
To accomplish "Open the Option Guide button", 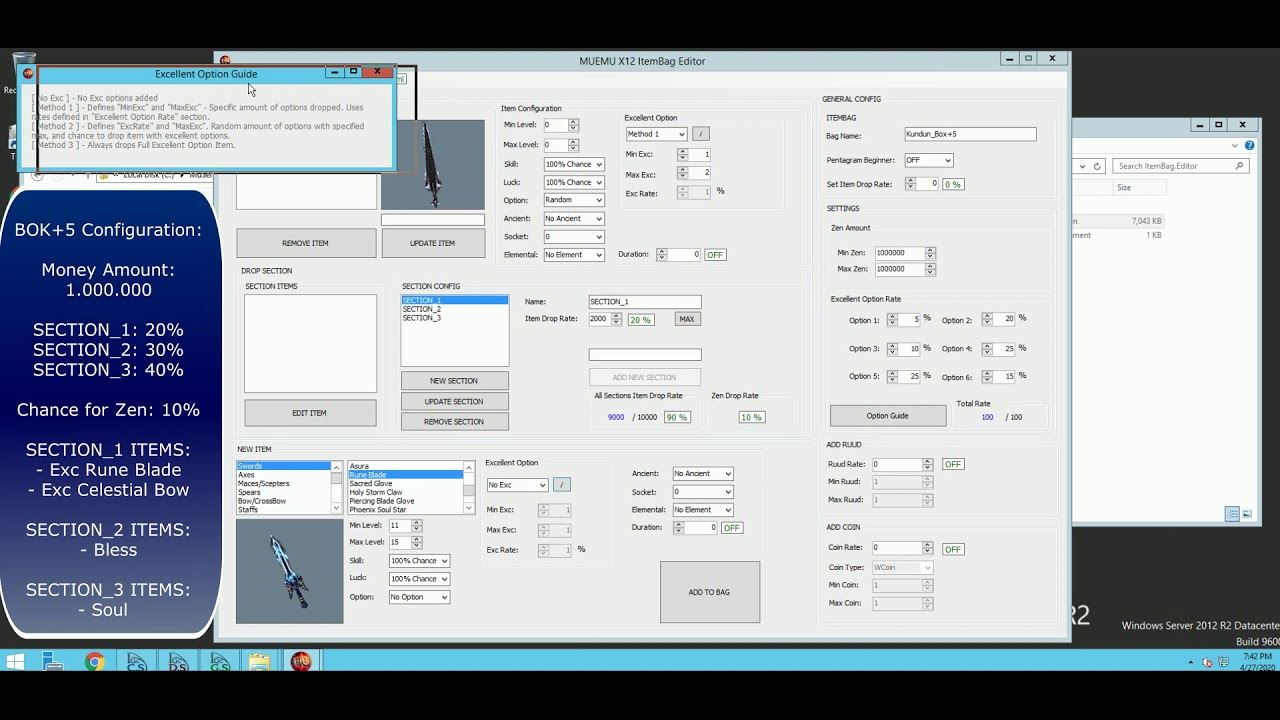I will click(x=888, y=416).
